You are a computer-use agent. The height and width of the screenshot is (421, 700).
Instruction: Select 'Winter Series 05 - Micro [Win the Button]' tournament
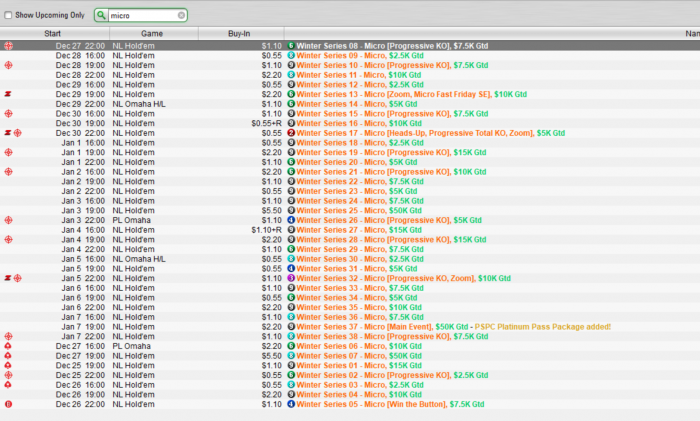coord(371,404)
